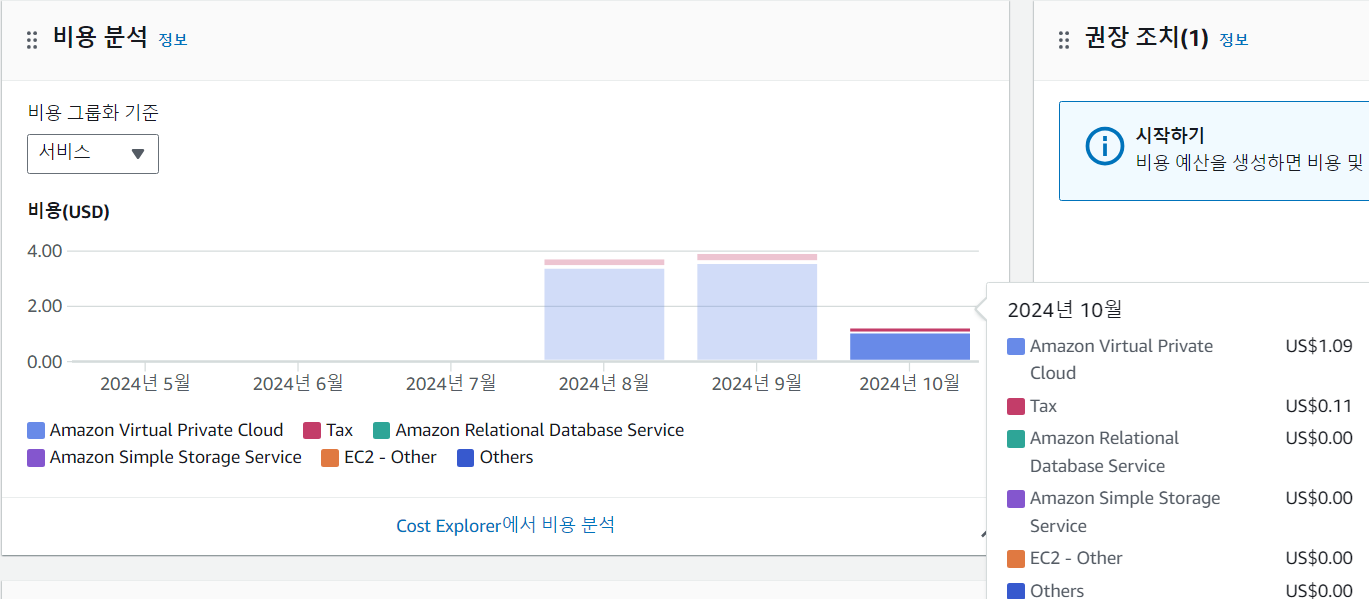The image size is (1369, 599).
Task: Open 정보 link next to 비용 분석
Action: [173, 40]
